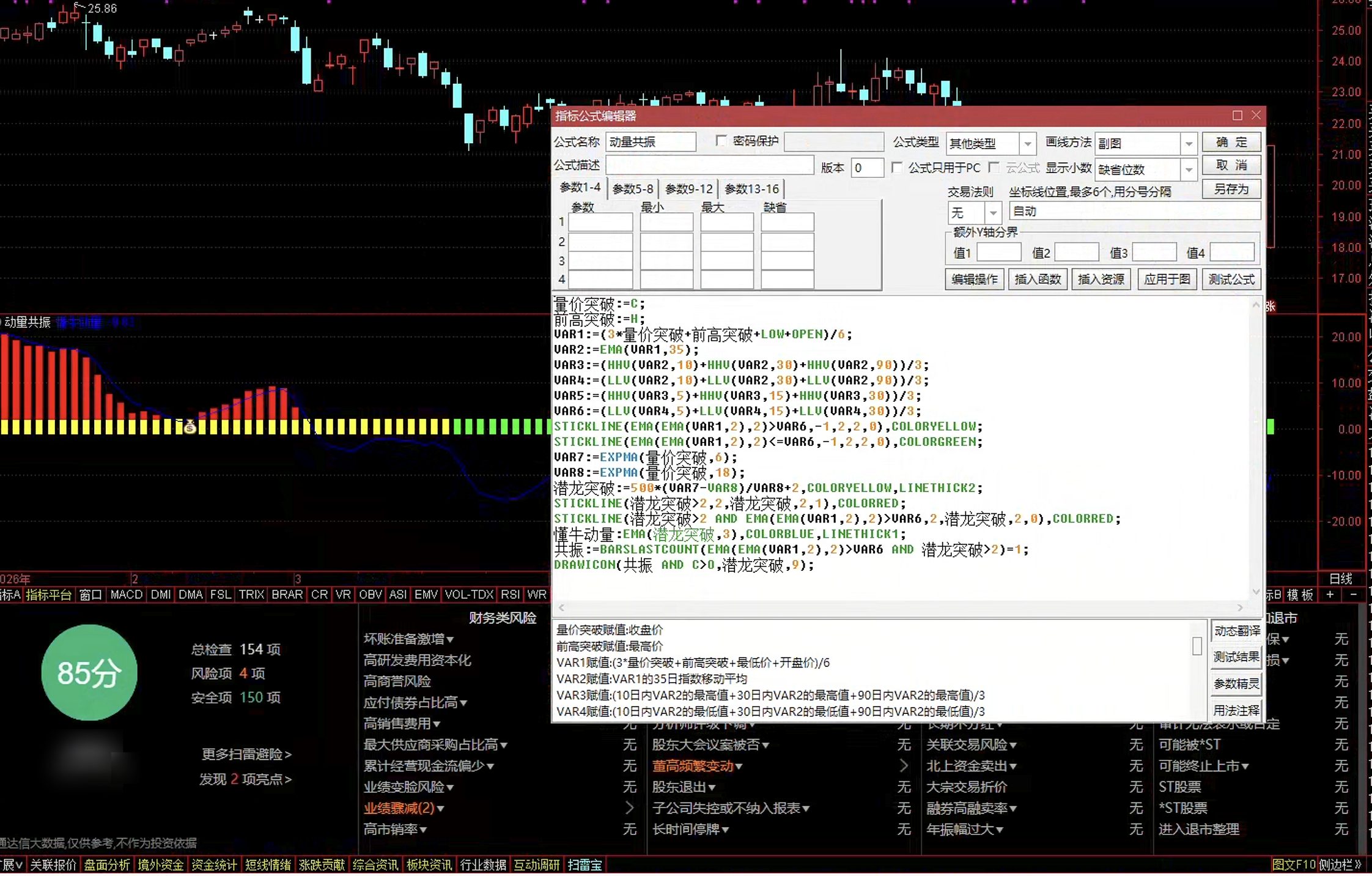Open the 发现 2 项亮点 link

pyautogui.click(x=245, y=779)
